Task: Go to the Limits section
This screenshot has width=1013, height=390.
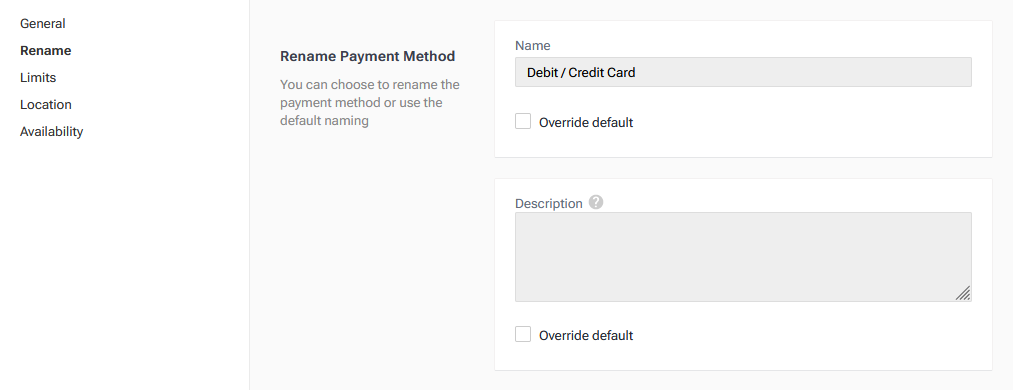Action: tap(38, 77)
